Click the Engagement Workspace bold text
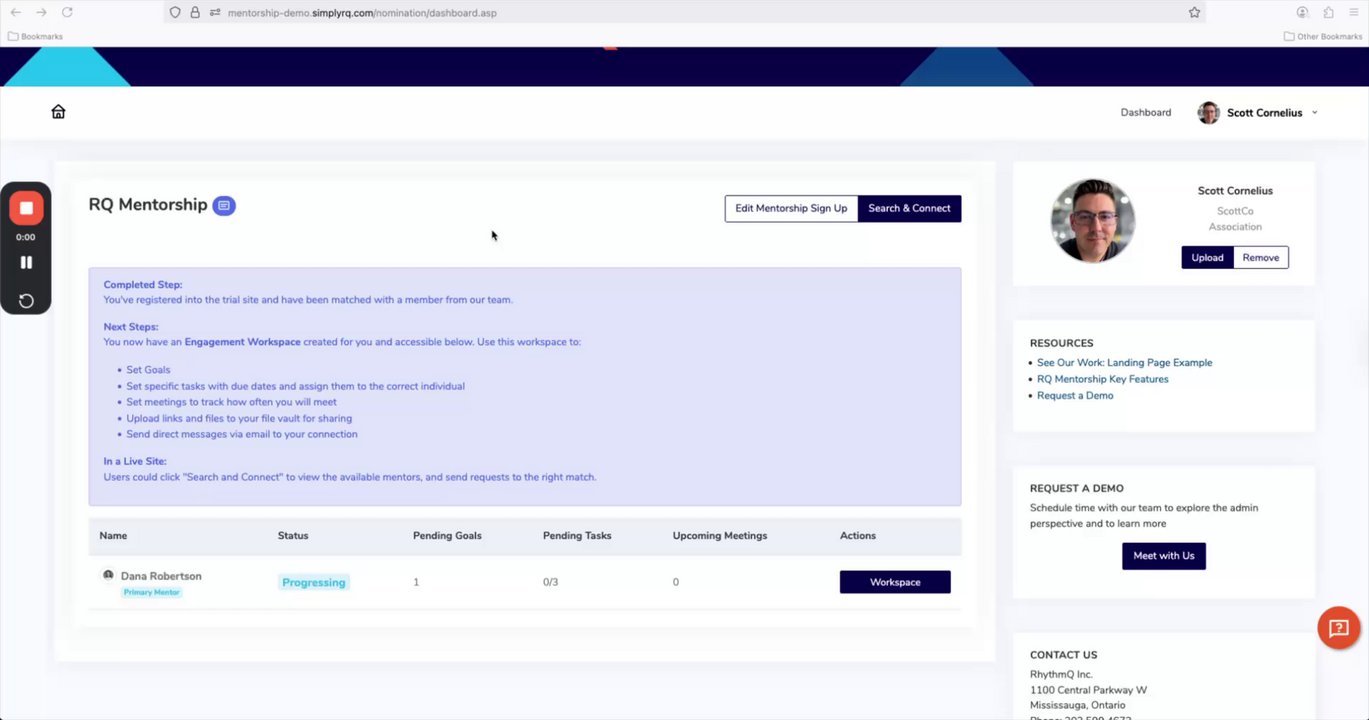This screenshot has height=720, width=1369. click(242, 342)
